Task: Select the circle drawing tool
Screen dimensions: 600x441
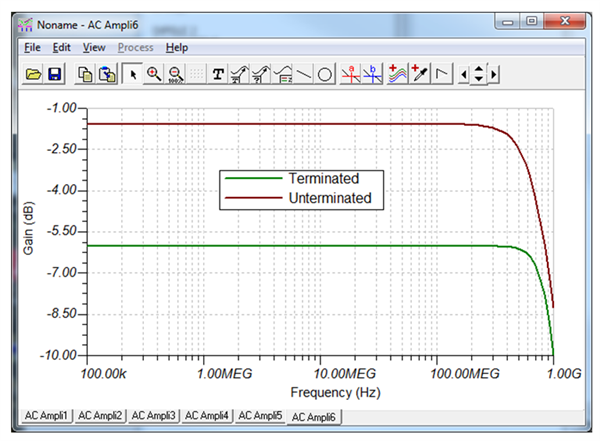Action: [x=325, y=74]
